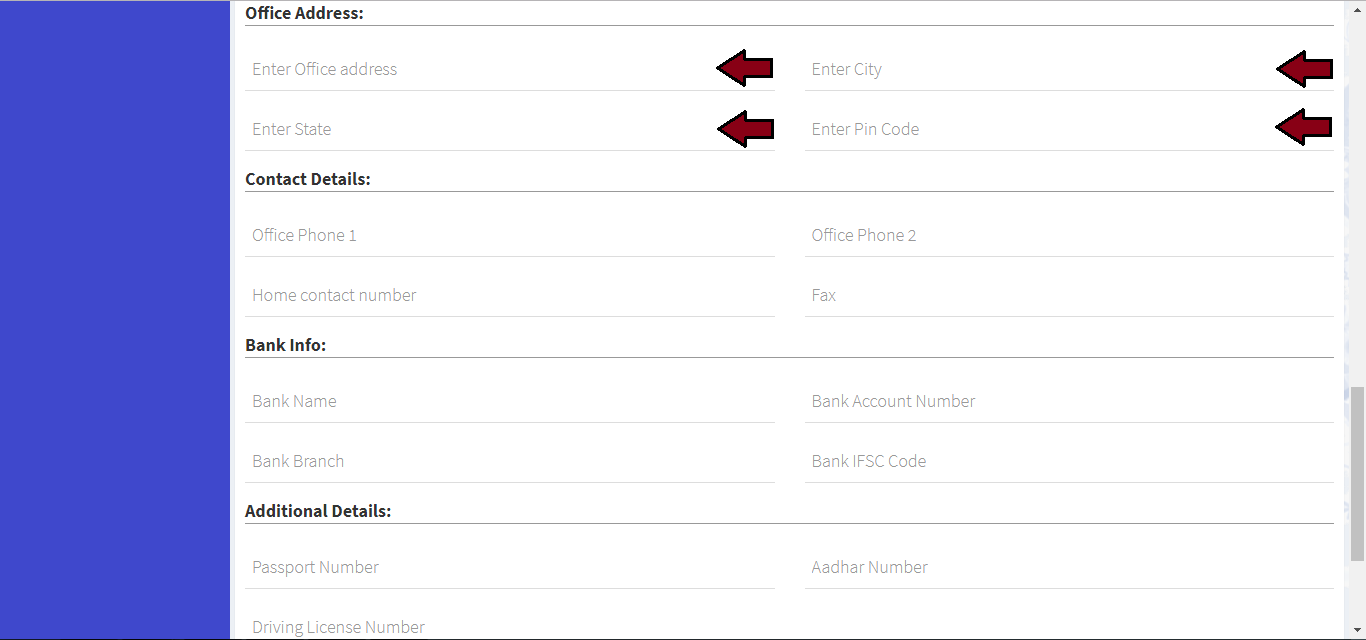Click the arrow icon beside Enter State
This screenshot has width=1366, height=640.
pyautogui.click(x=745, y=129)
